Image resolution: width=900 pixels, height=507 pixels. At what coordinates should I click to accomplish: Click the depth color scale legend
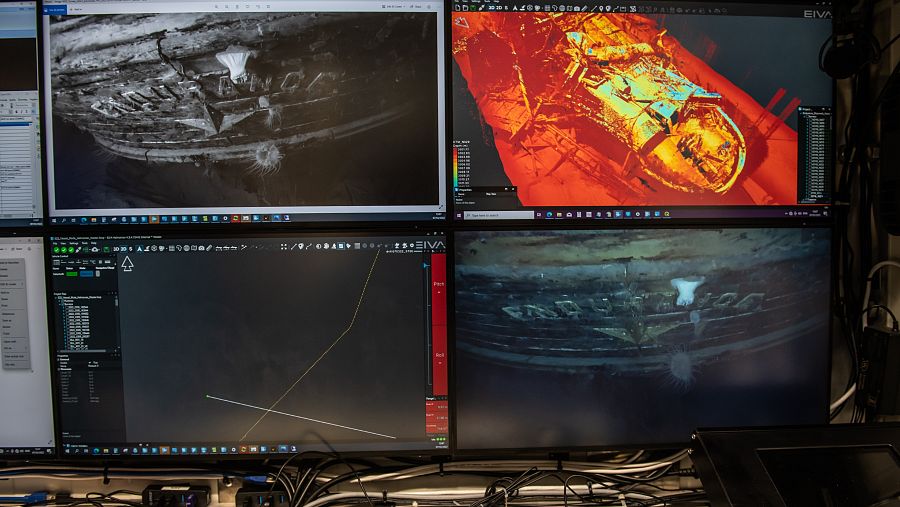(465, 173)
